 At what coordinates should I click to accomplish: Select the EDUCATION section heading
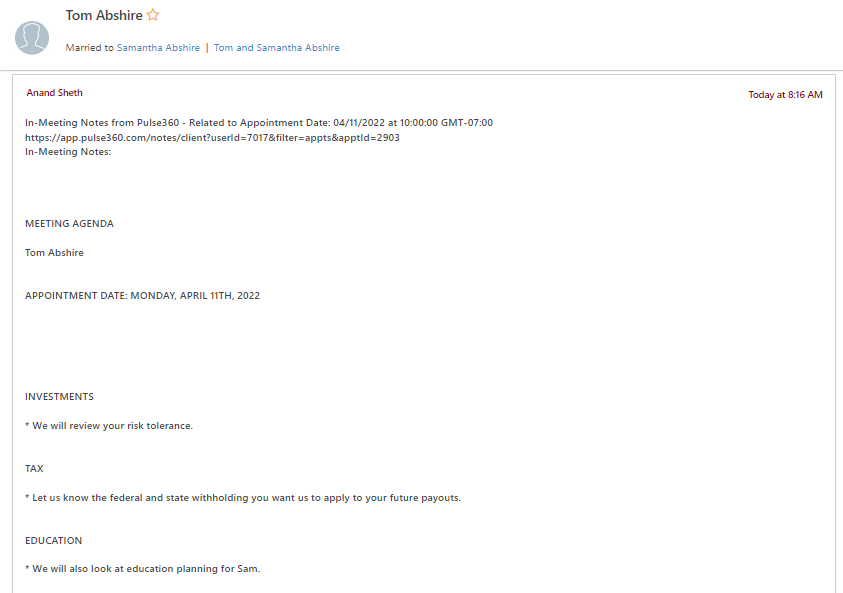pyautogui.click(x=53, y=541)
